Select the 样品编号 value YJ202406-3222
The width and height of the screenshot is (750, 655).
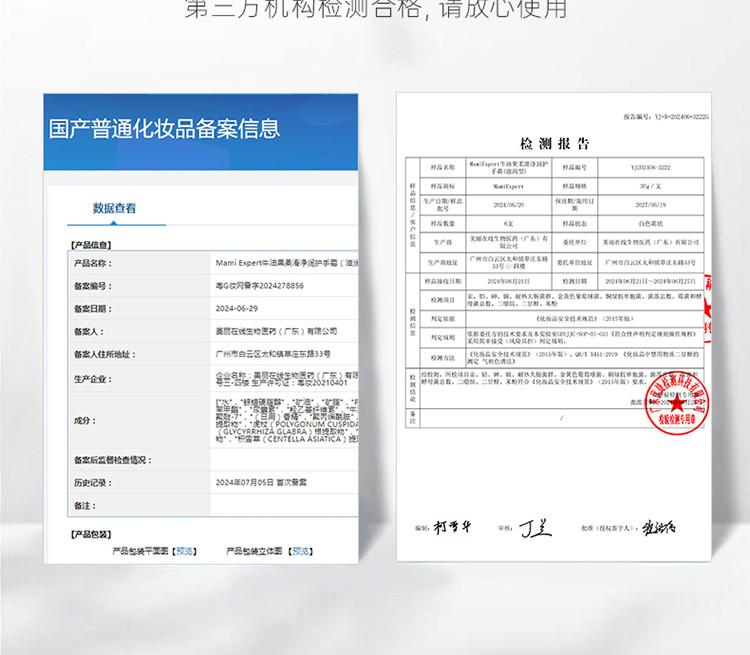[651, 167]
